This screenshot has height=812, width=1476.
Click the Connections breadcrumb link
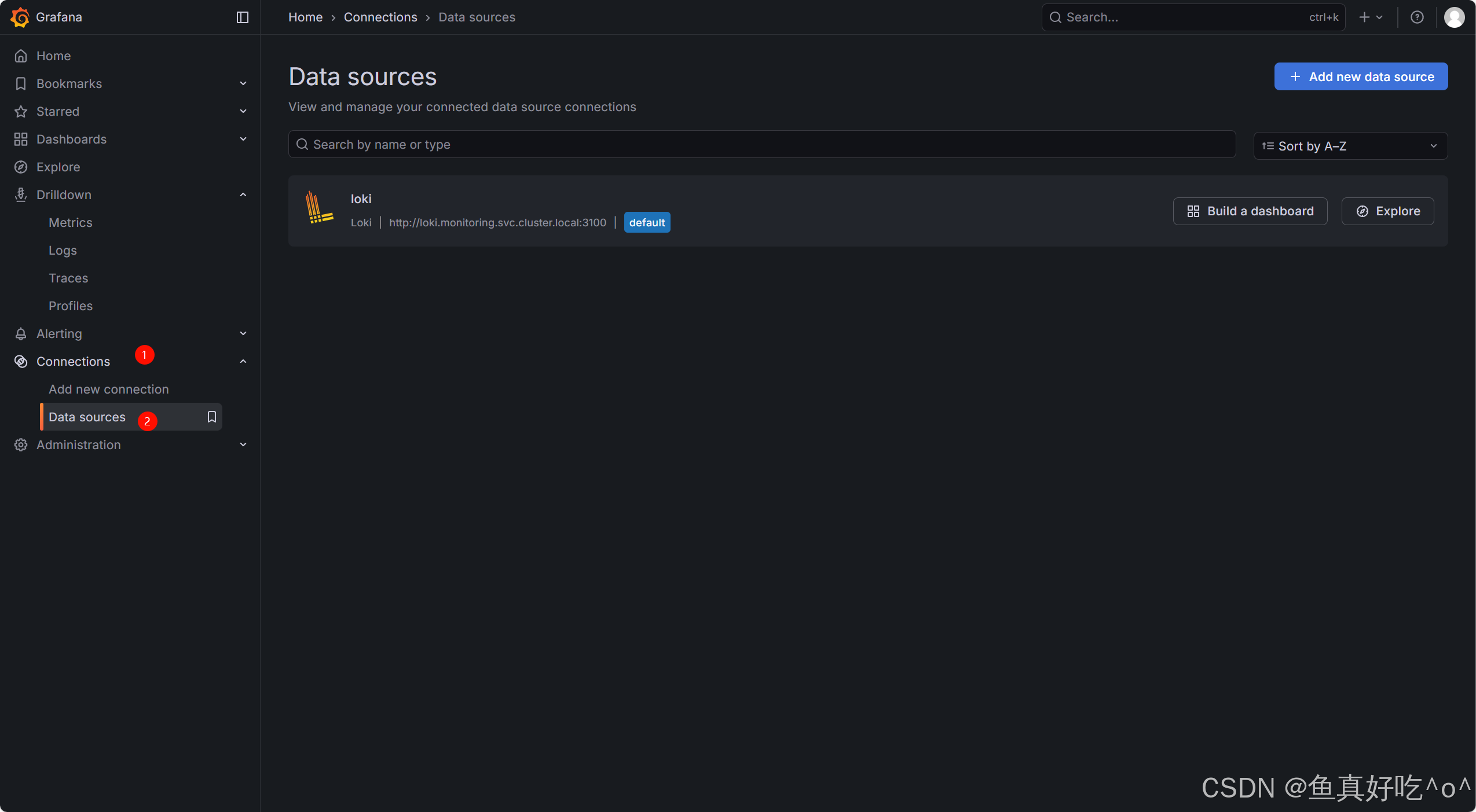pyautogui.click(x=380, y=17)
